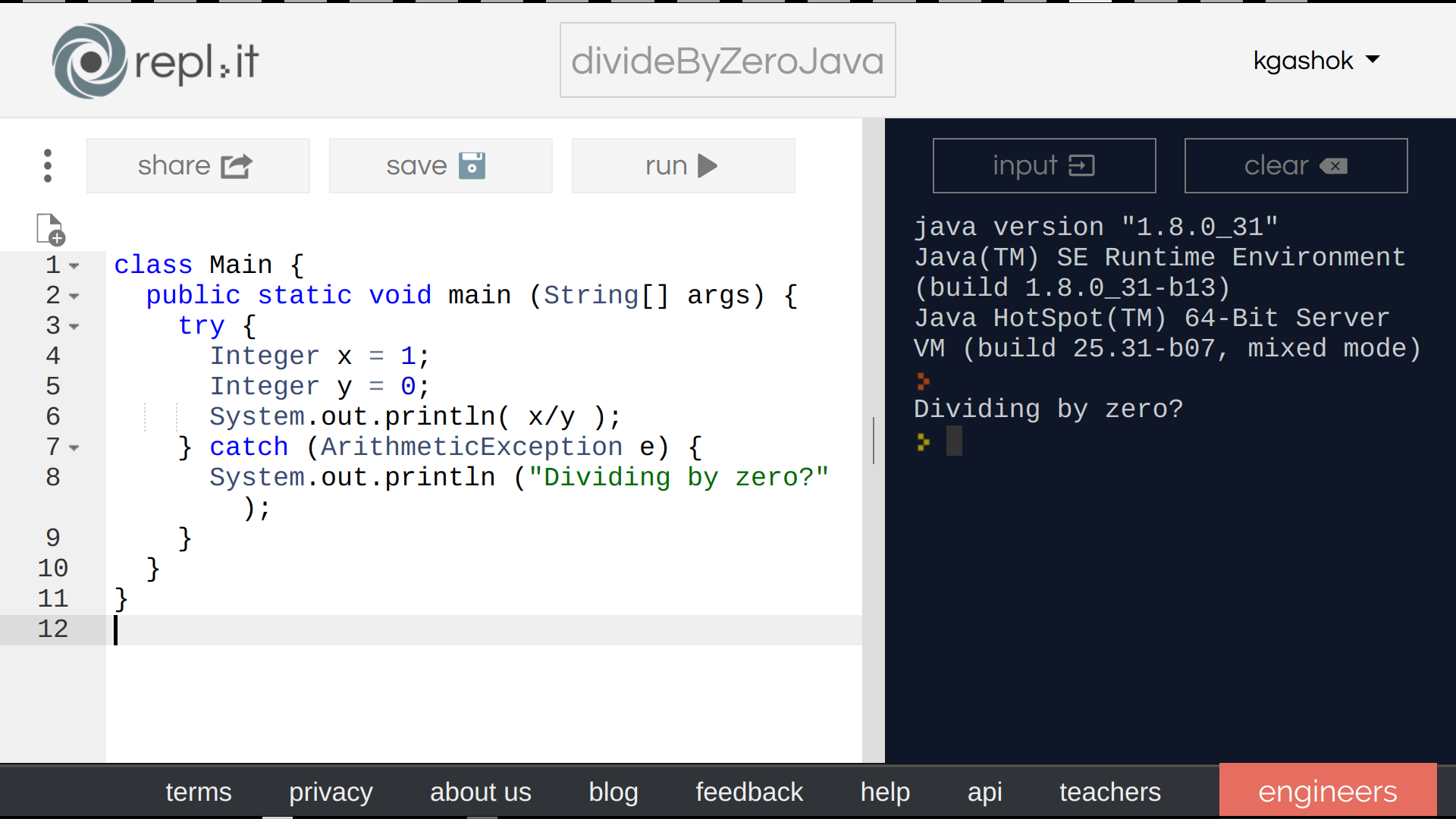The height and width of the screenshot is (819, 1456).
Task: Click the 'x/y' println code line
Action: click(416, 417)
